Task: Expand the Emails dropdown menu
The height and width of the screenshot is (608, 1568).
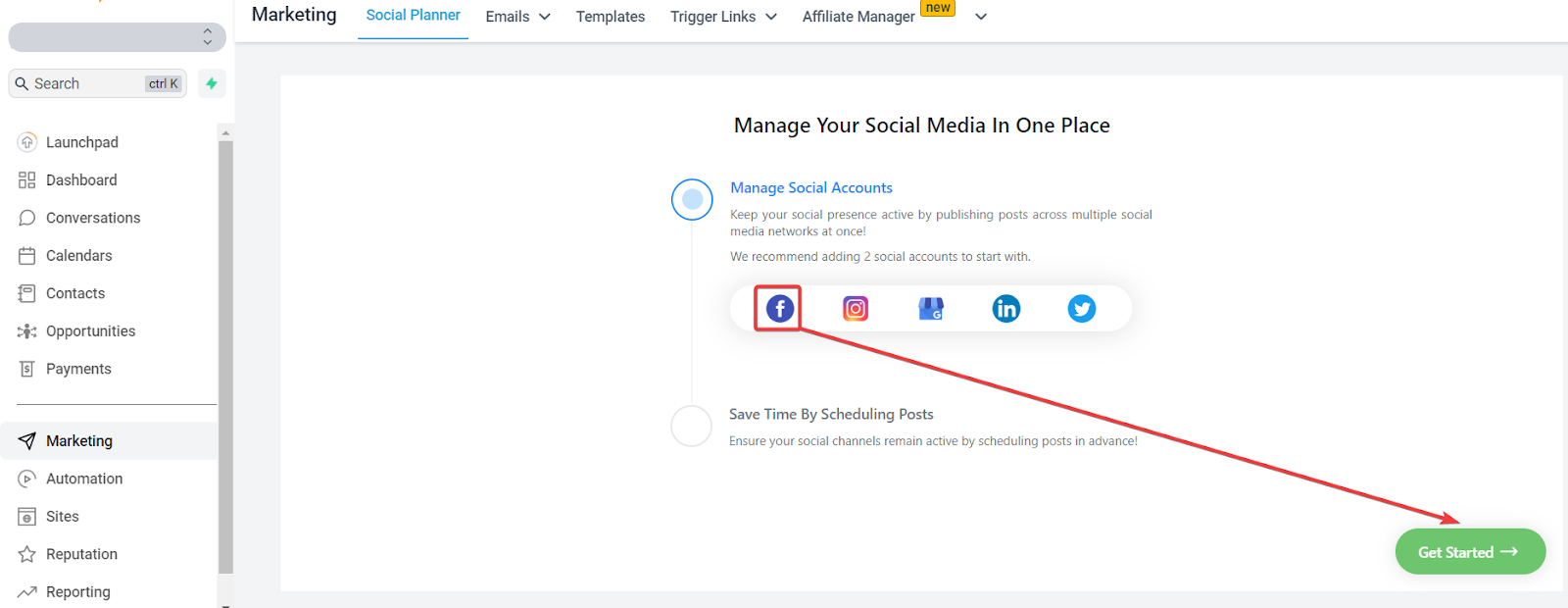Action: coord(518,17)
